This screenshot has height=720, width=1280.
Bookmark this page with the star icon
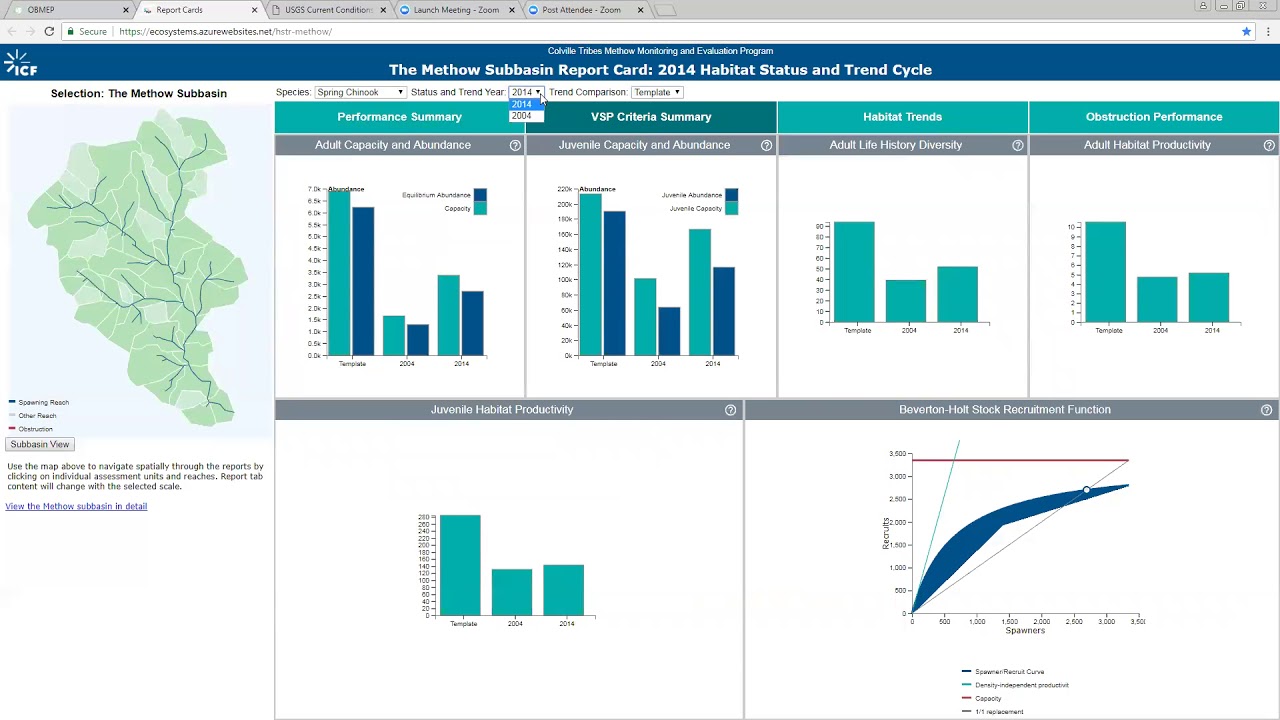[x=1246, y=31]
